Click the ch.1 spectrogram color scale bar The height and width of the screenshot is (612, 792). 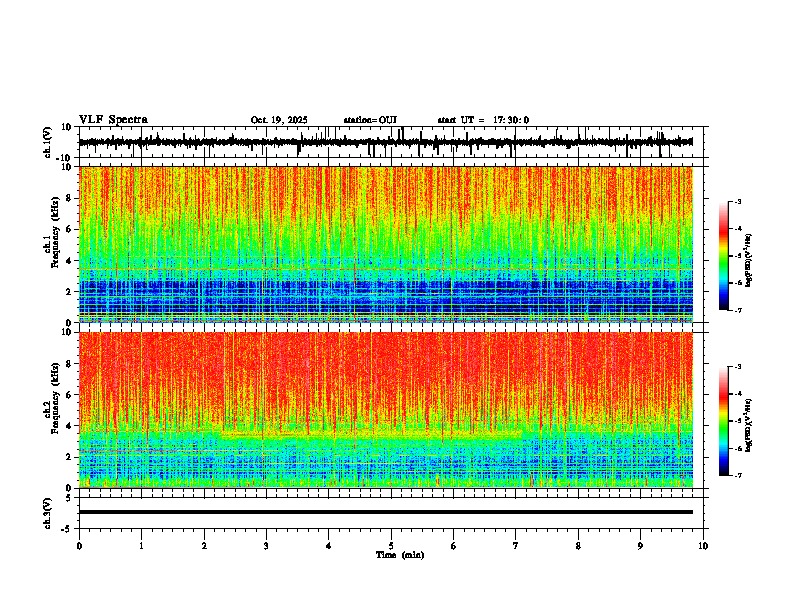[x=724, y=256]
